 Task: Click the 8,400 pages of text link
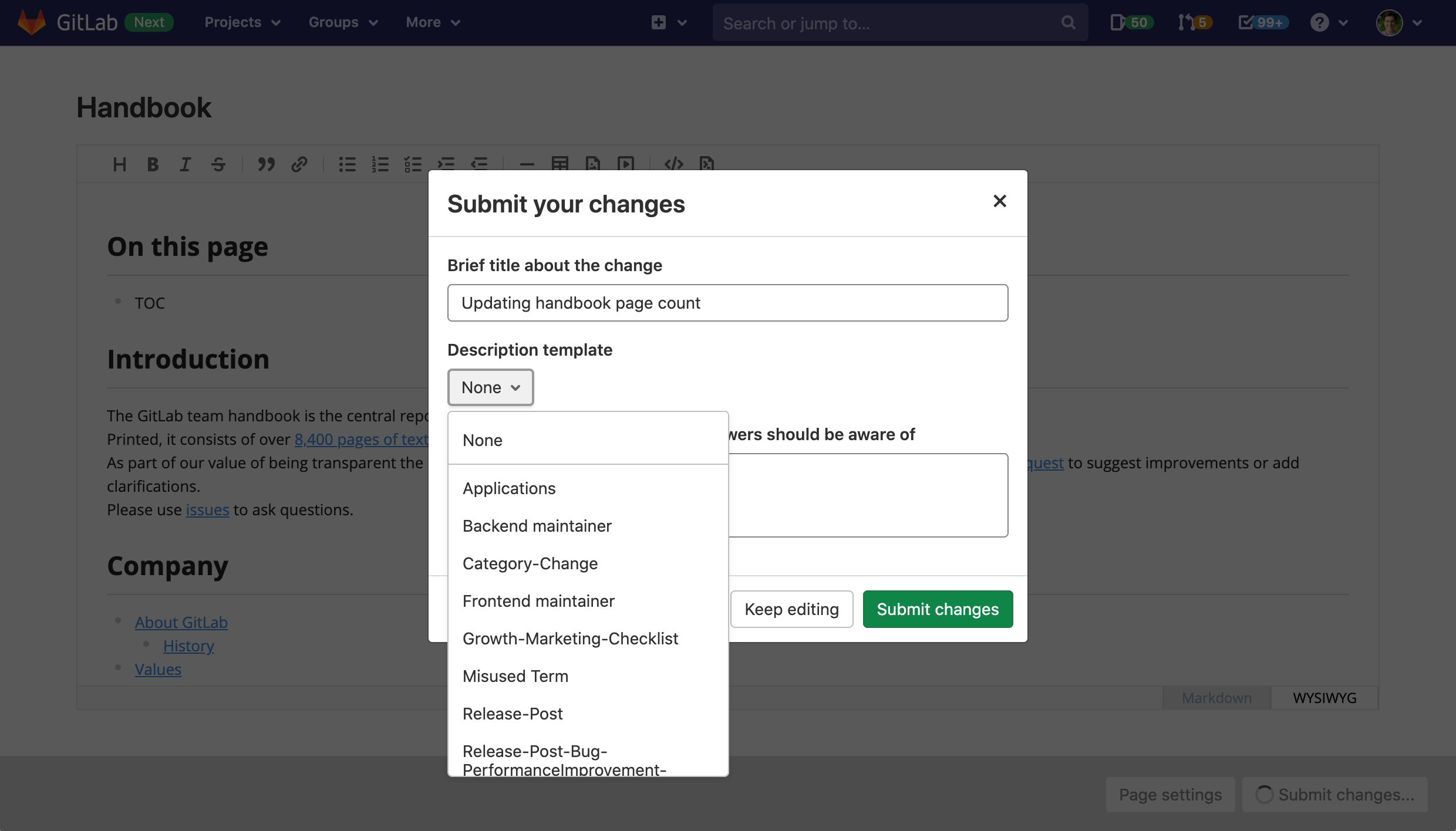click(363, 438)
